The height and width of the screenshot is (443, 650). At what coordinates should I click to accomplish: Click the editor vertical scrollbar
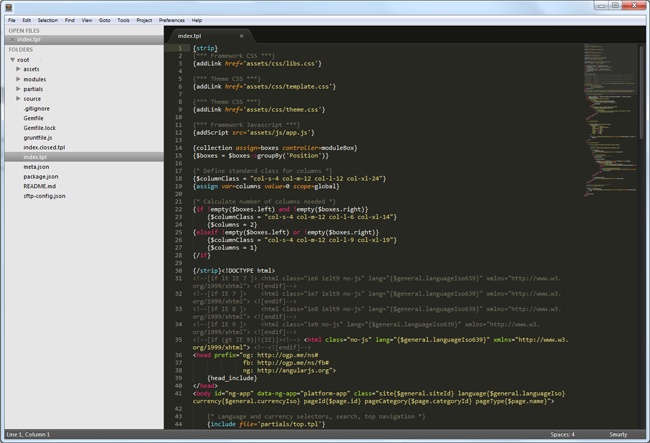click(642, 91)
